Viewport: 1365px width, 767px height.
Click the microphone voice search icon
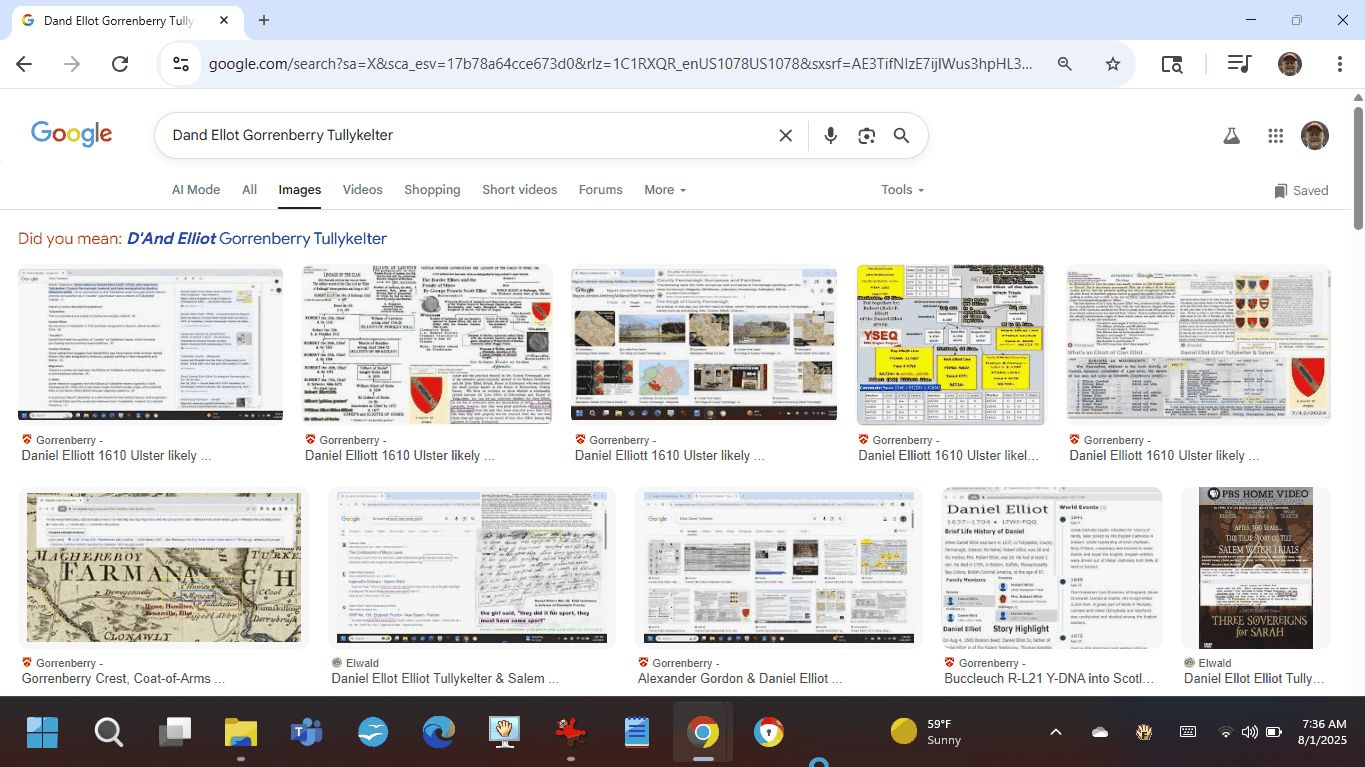(x=830, y=136)
